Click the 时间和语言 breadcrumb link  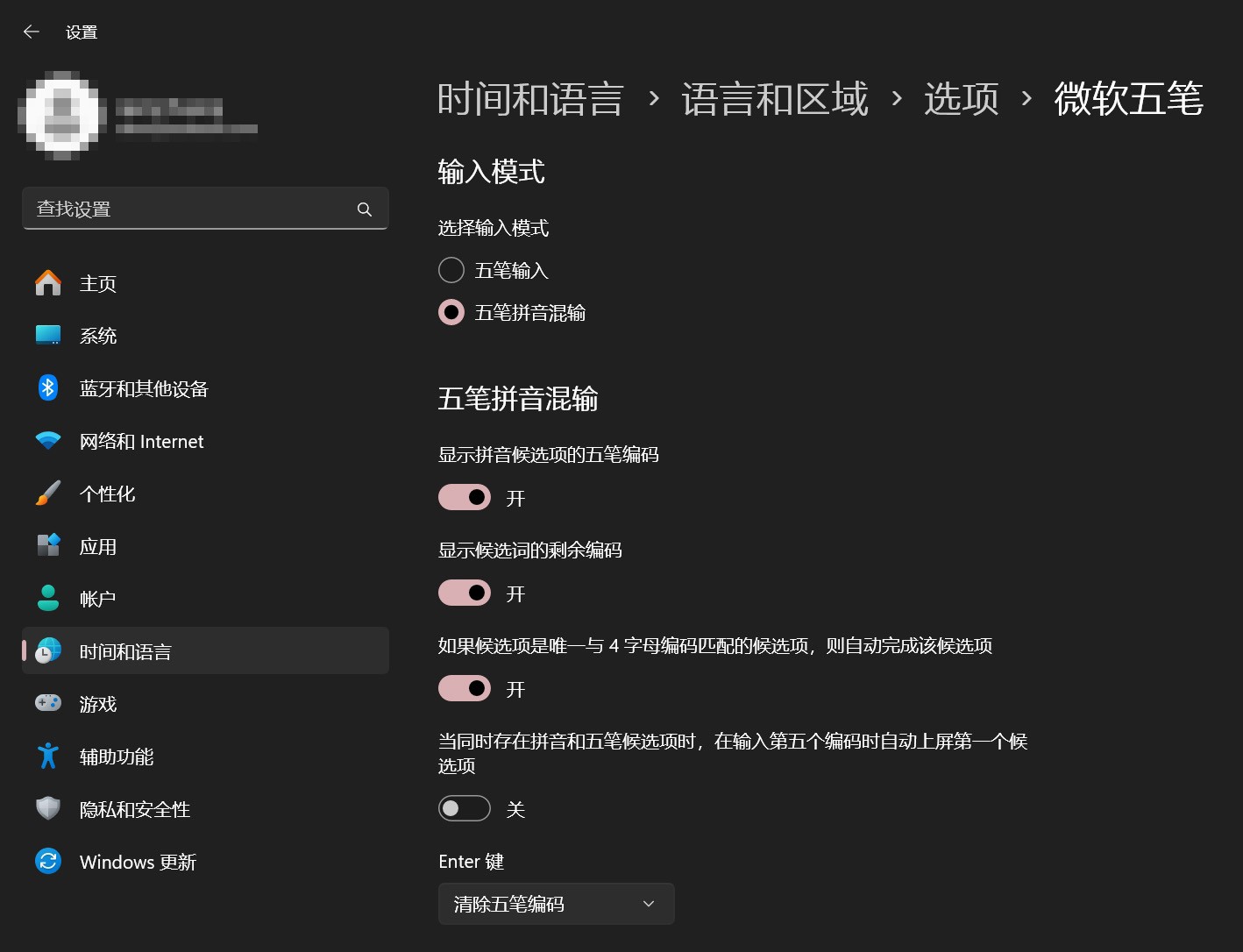(530, 98)
